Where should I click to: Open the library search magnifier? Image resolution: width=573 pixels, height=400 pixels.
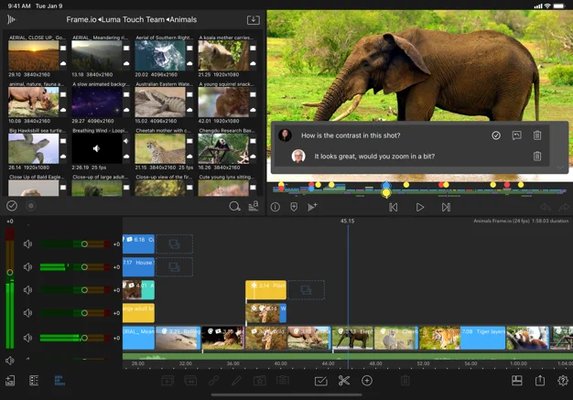point(234,206)
